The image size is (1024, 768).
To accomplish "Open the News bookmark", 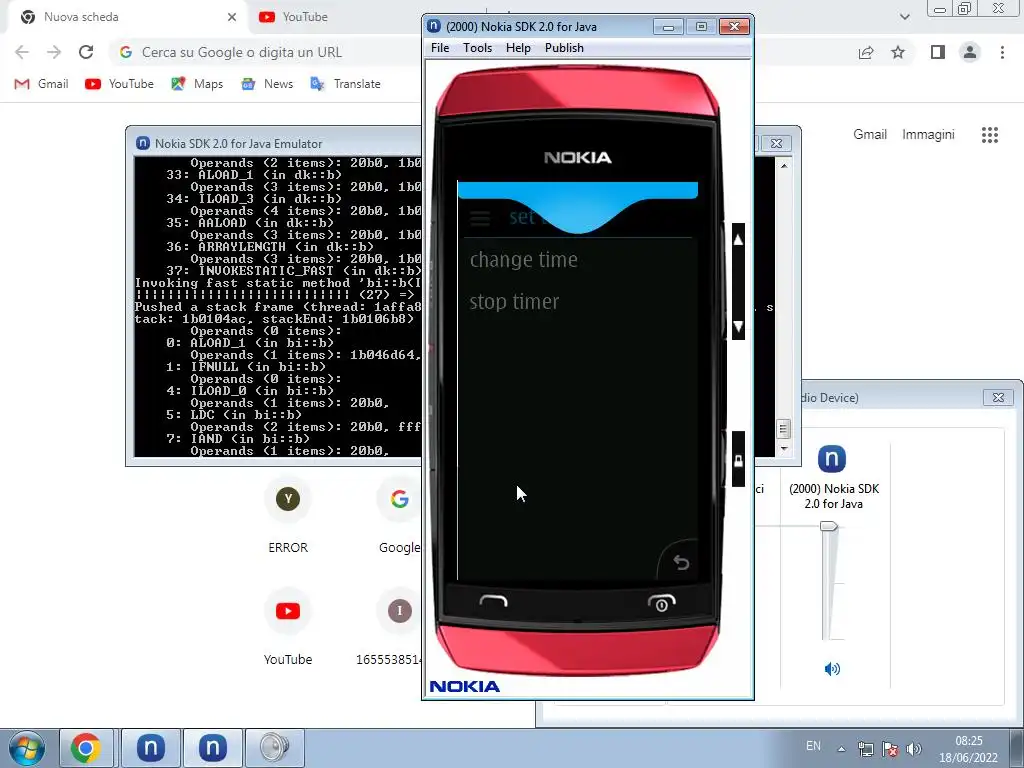I will [267, 84].
